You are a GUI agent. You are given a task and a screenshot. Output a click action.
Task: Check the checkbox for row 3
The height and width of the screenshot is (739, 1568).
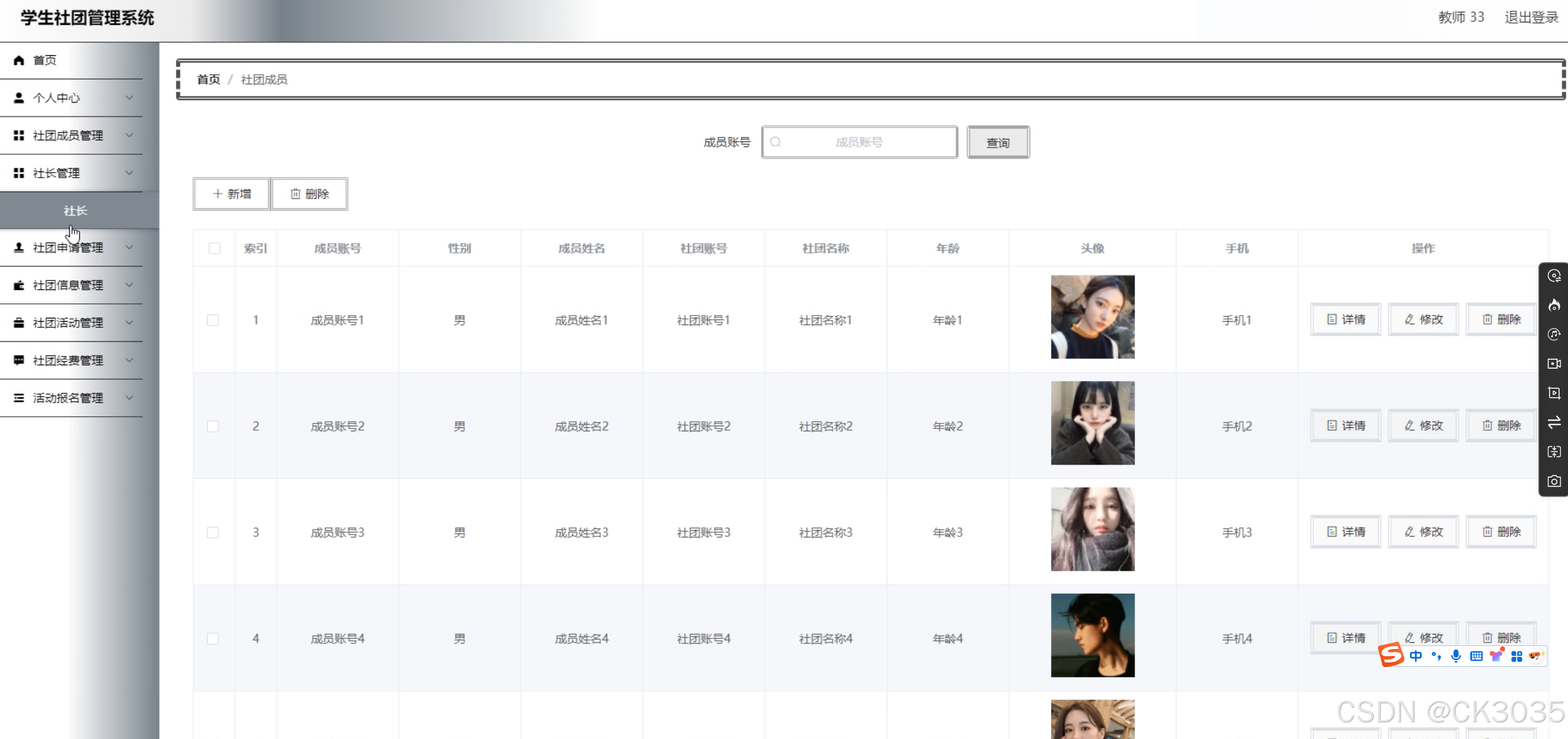click(x=213, y=533)
